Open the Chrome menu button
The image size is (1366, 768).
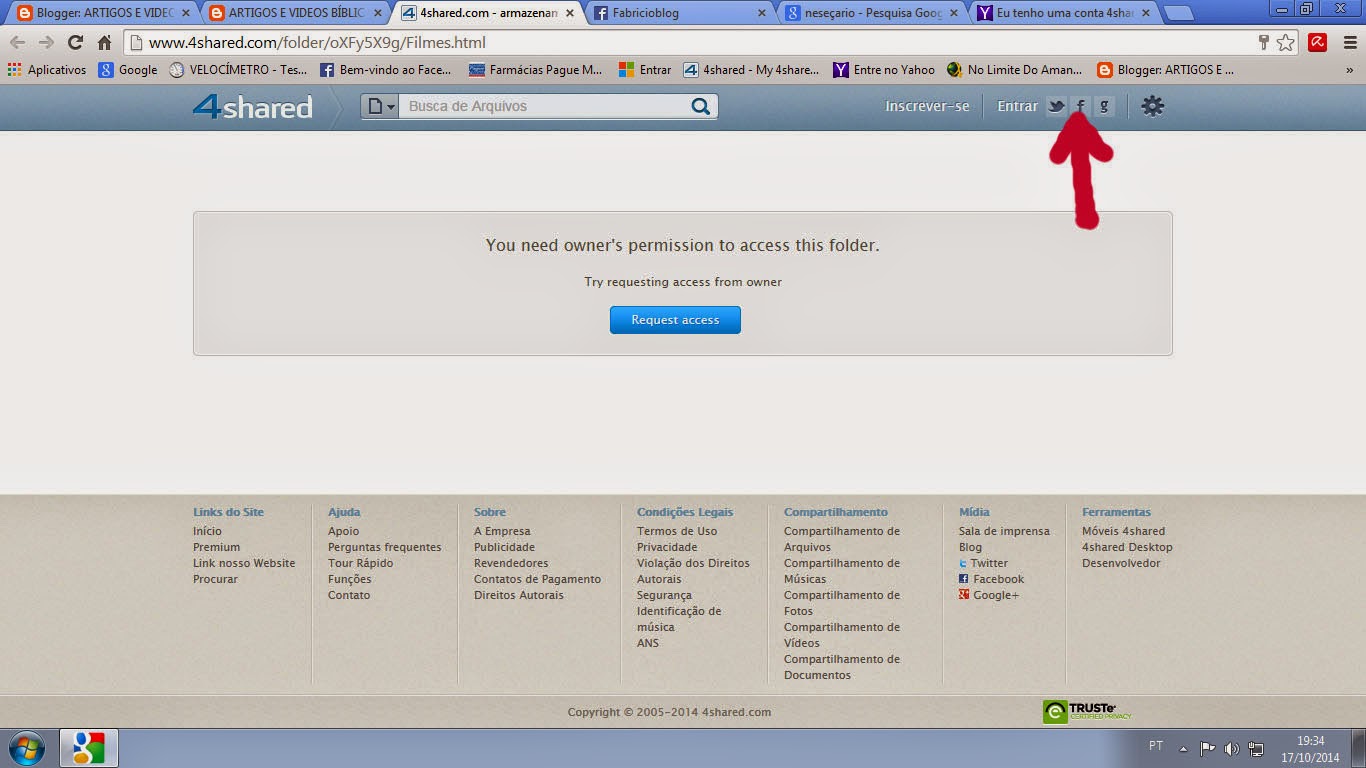[1348, 43]
